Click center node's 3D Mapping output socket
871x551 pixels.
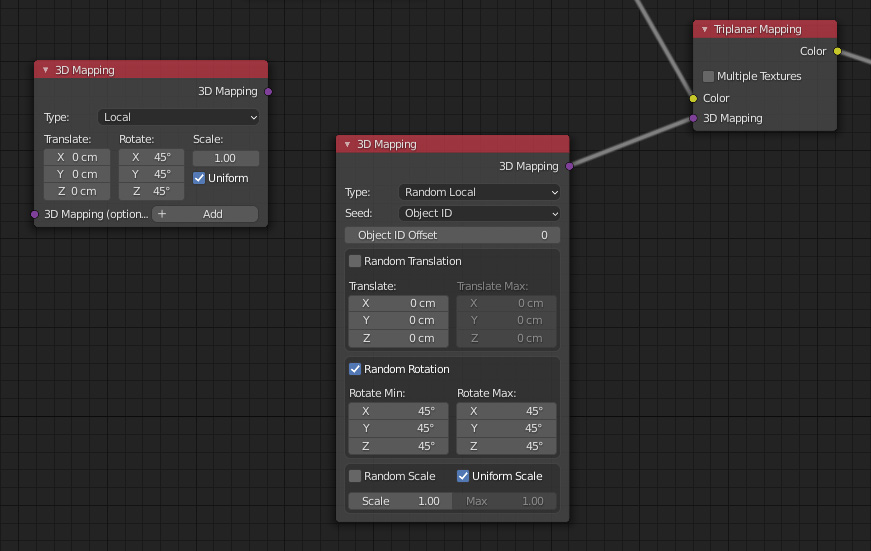(x=569, y=166)
